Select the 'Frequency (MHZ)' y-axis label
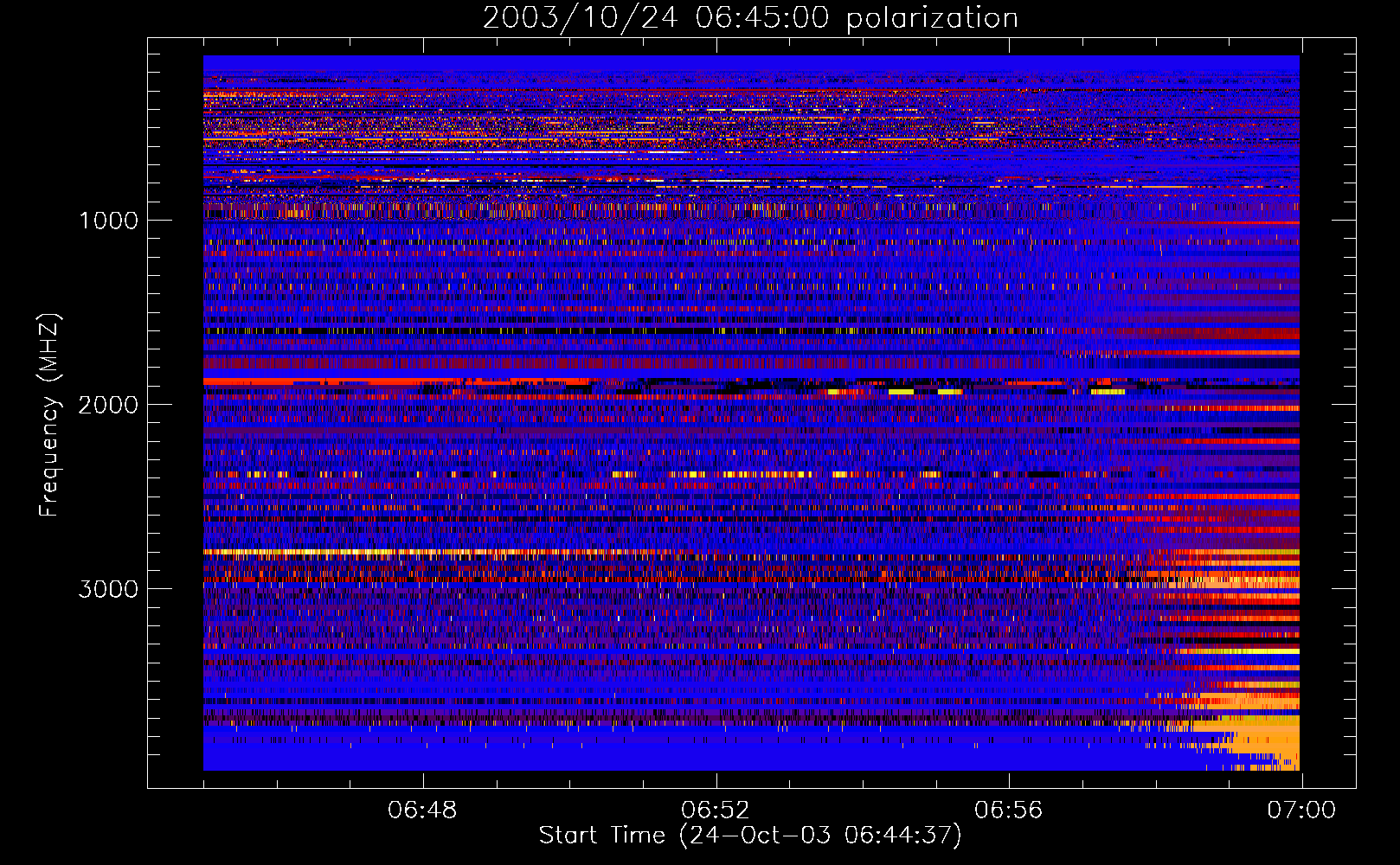The image size is (1400, 865). tap(49, 416)
